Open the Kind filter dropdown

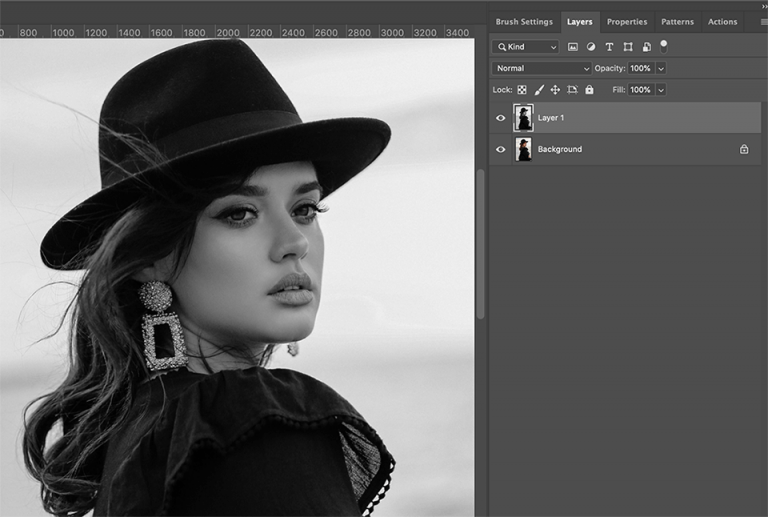(x=526, y=47)
